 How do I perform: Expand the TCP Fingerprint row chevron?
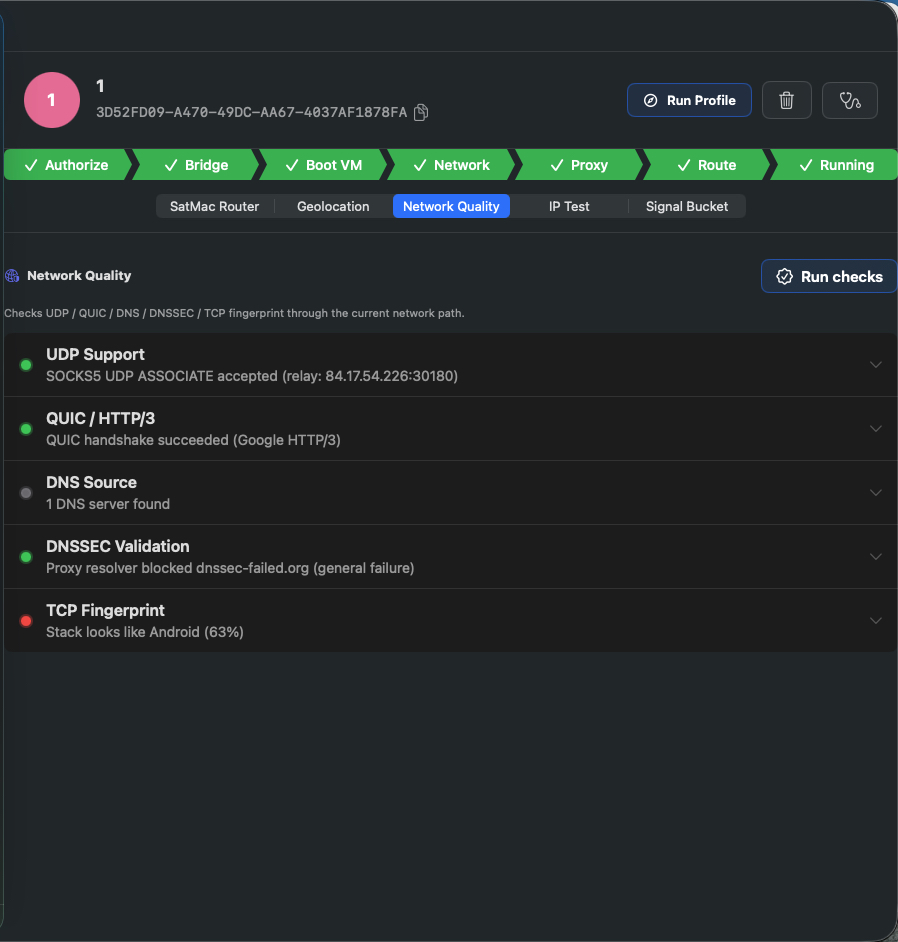(876, 621)
